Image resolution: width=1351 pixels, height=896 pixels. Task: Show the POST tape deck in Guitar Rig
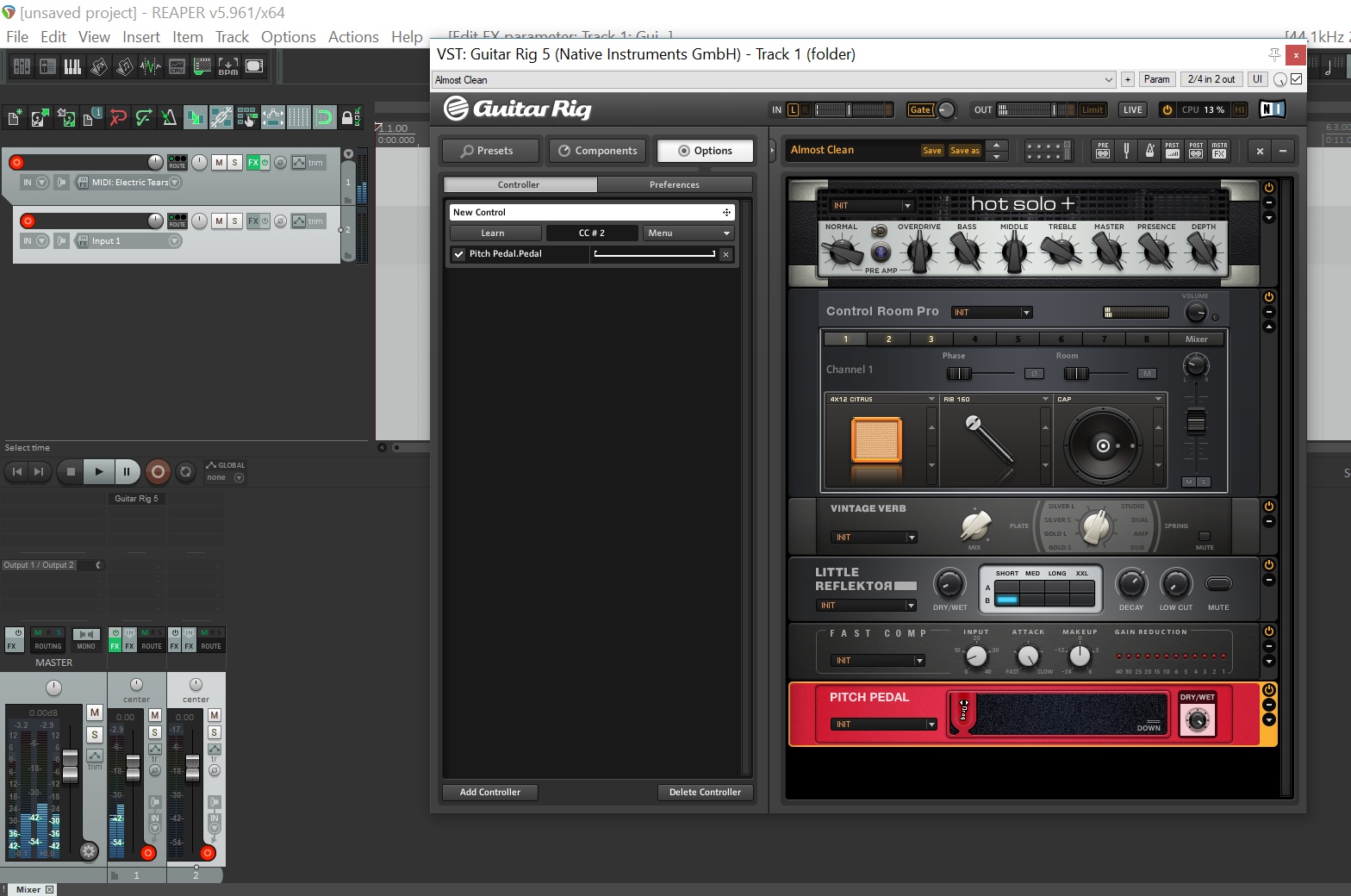[1196, 151]
